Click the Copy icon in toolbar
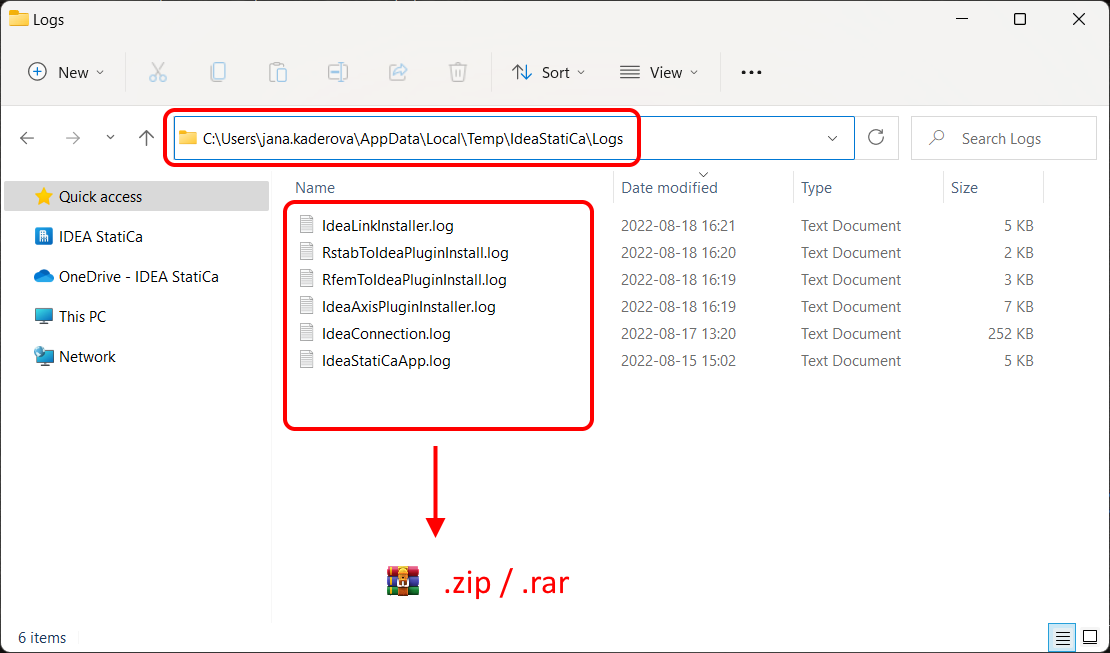 [218, 72]
